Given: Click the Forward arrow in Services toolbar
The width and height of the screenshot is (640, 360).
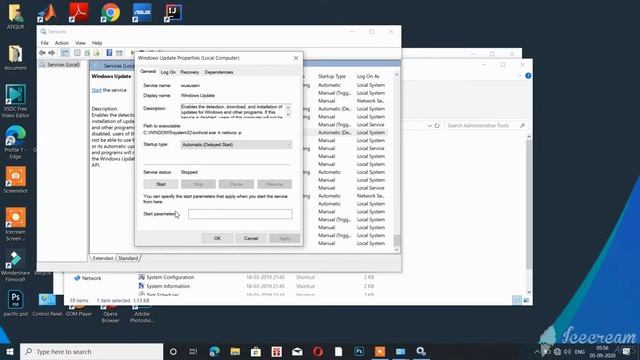Looking at the screenshot, I should click(51, 53).
